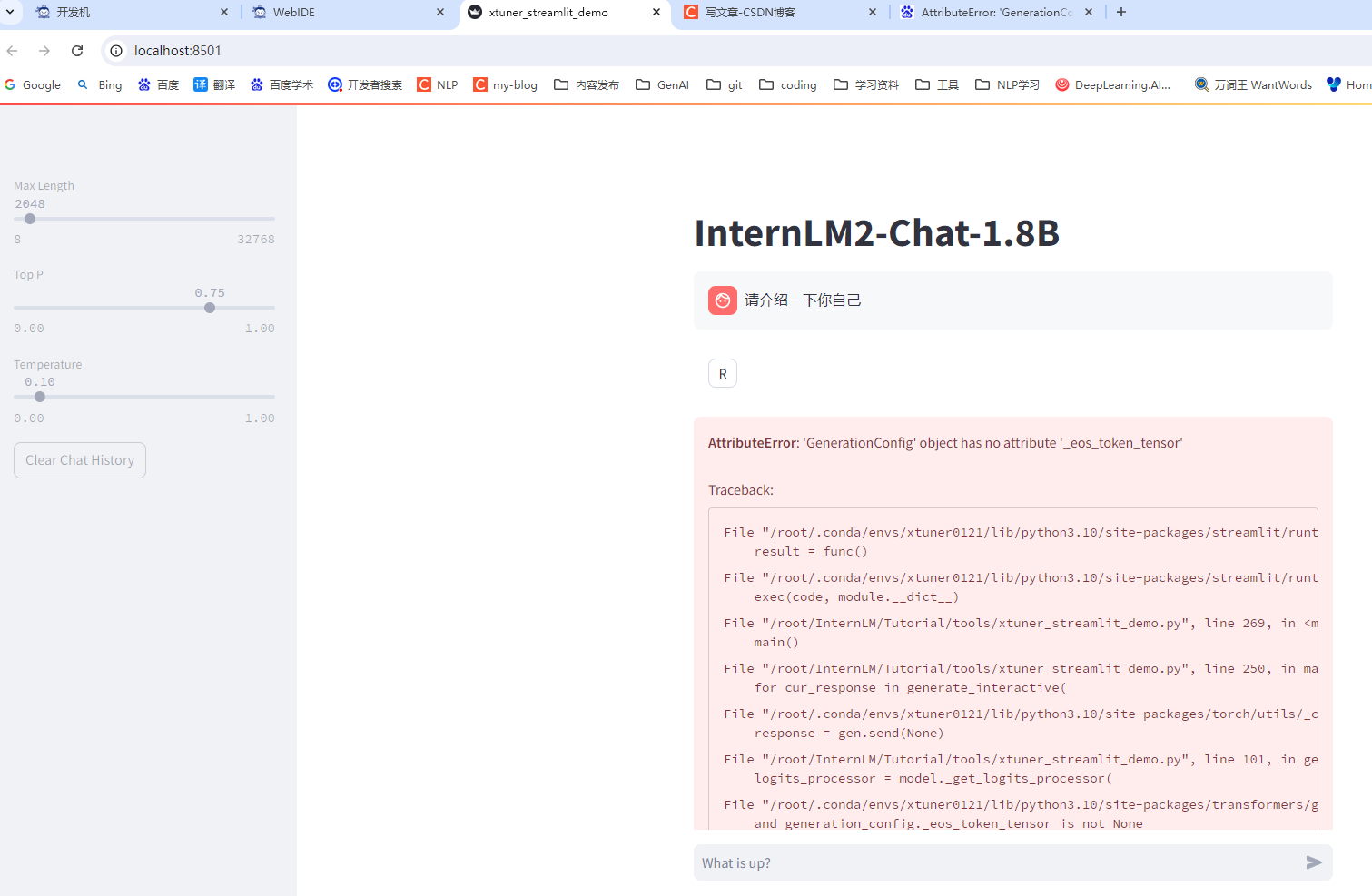Click traceback line 'response = gen.send(None)'

[x=849, y=733]
